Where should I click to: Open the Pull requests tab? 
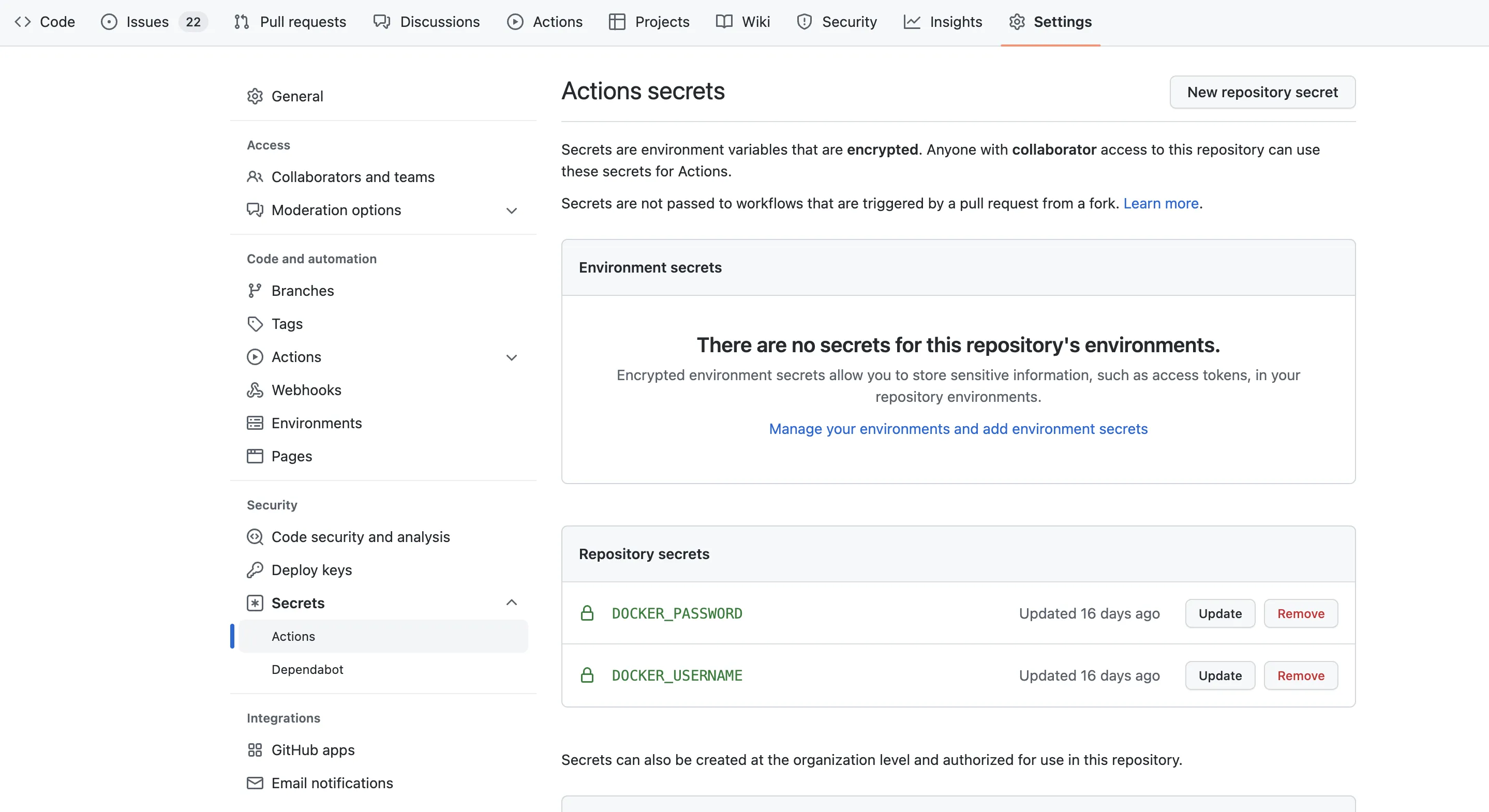click(290, 22)
